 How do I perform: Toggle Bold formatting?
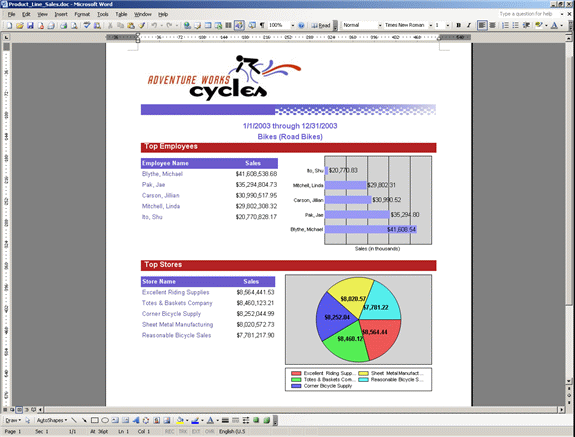[458, 25]
